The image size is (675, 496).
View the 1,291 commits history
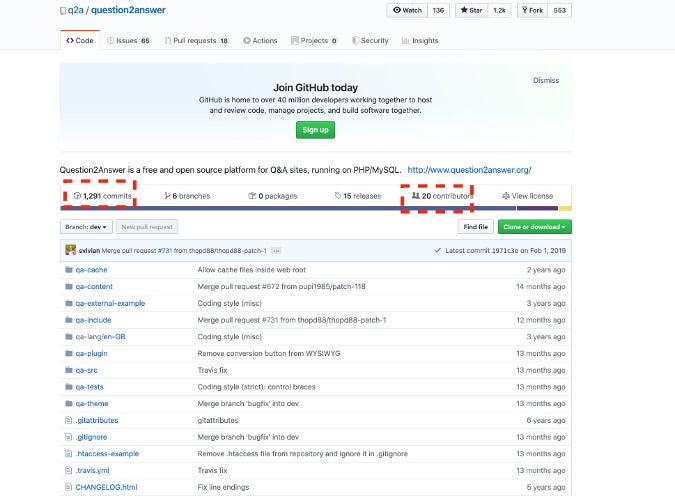(102, 196)
